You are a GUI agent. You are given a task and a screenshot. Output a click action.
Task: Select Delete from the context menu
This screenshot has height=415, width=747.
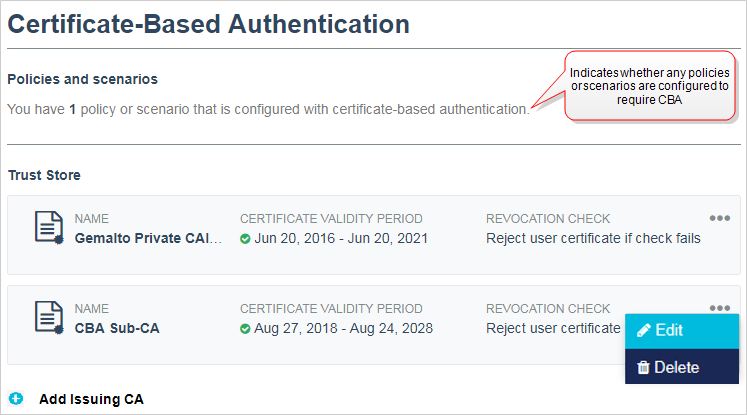[682, 367]
